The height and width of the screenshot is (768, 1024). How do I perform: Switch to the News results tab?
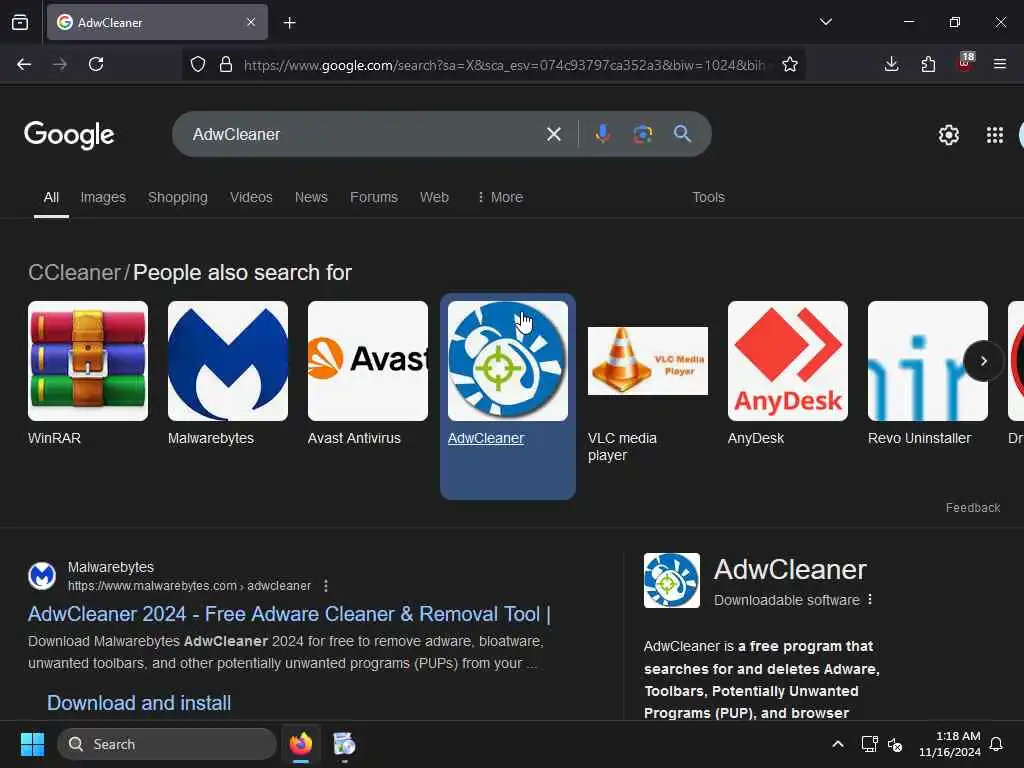pos(311,197)
